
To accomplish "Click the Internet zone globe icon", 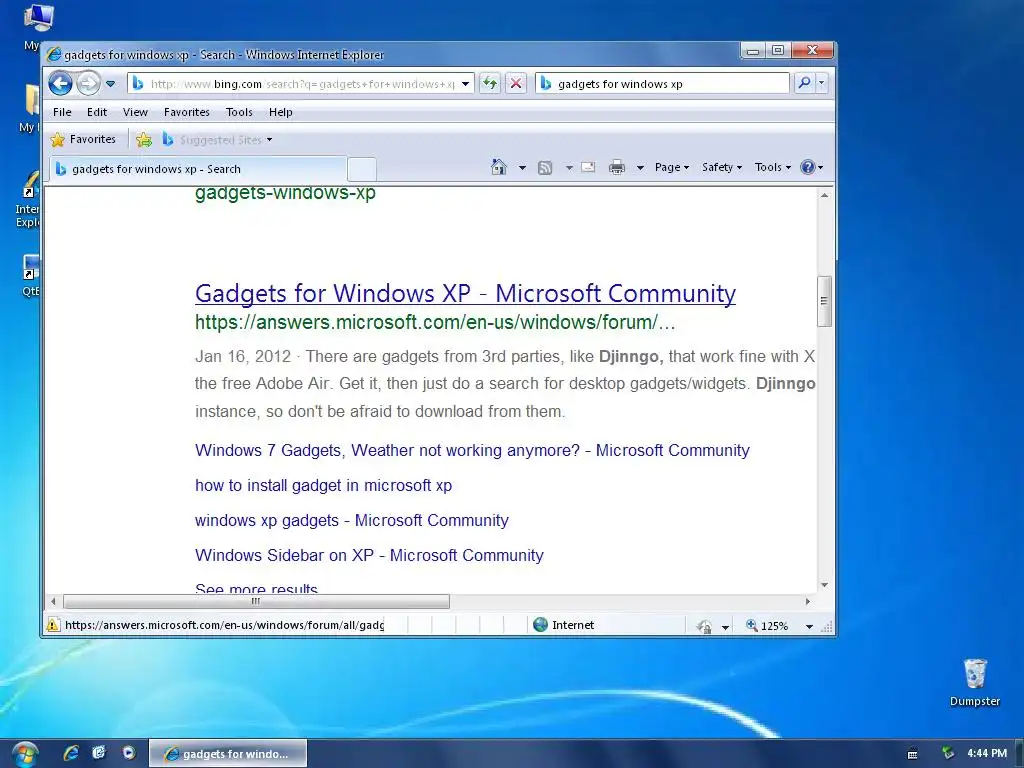I will pyautogui.click(x=540, y=625).
